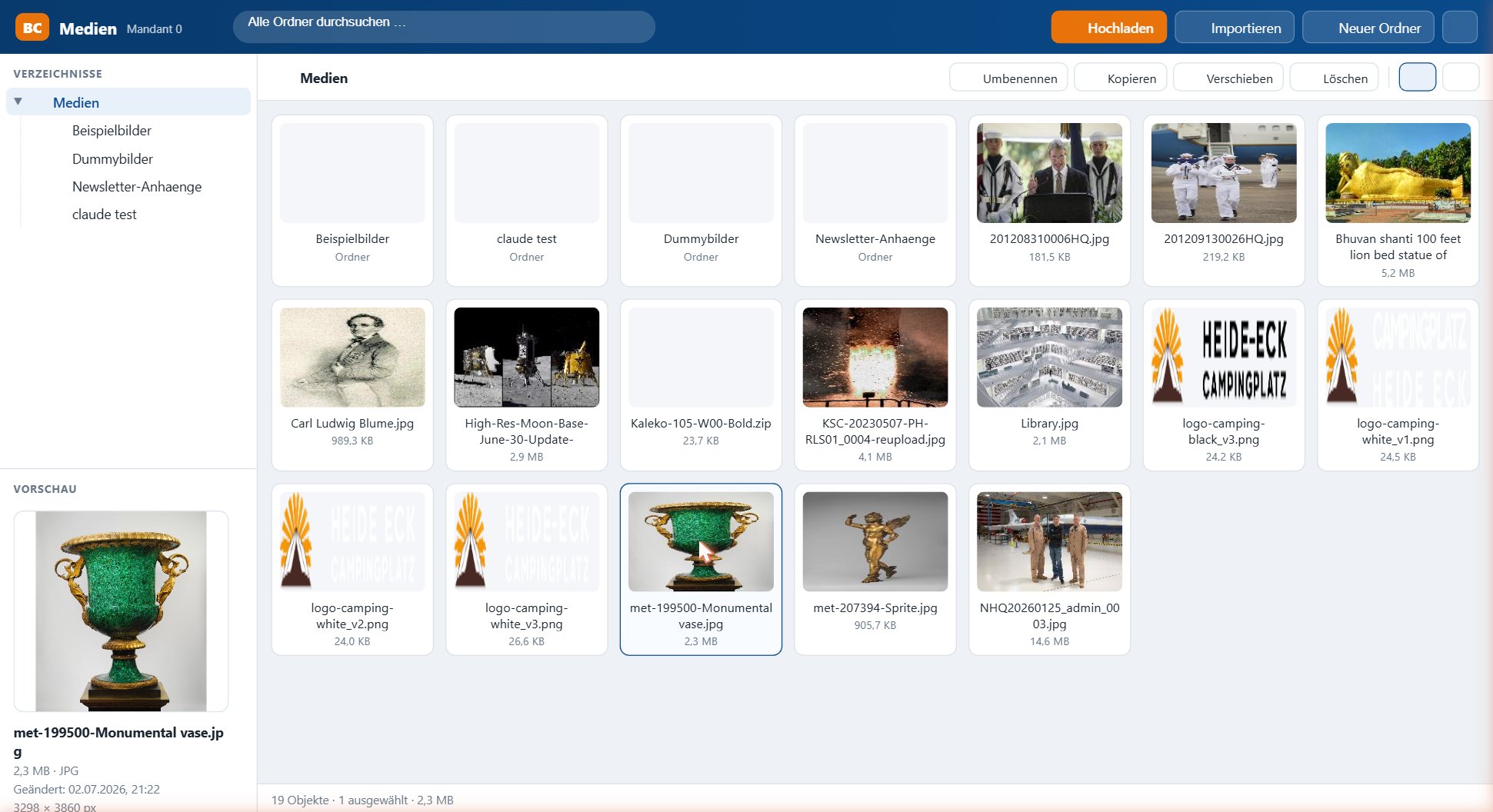Switch to the unhighlighted view-mode toggle button

pyautogui.click(x=1460, y=78)
